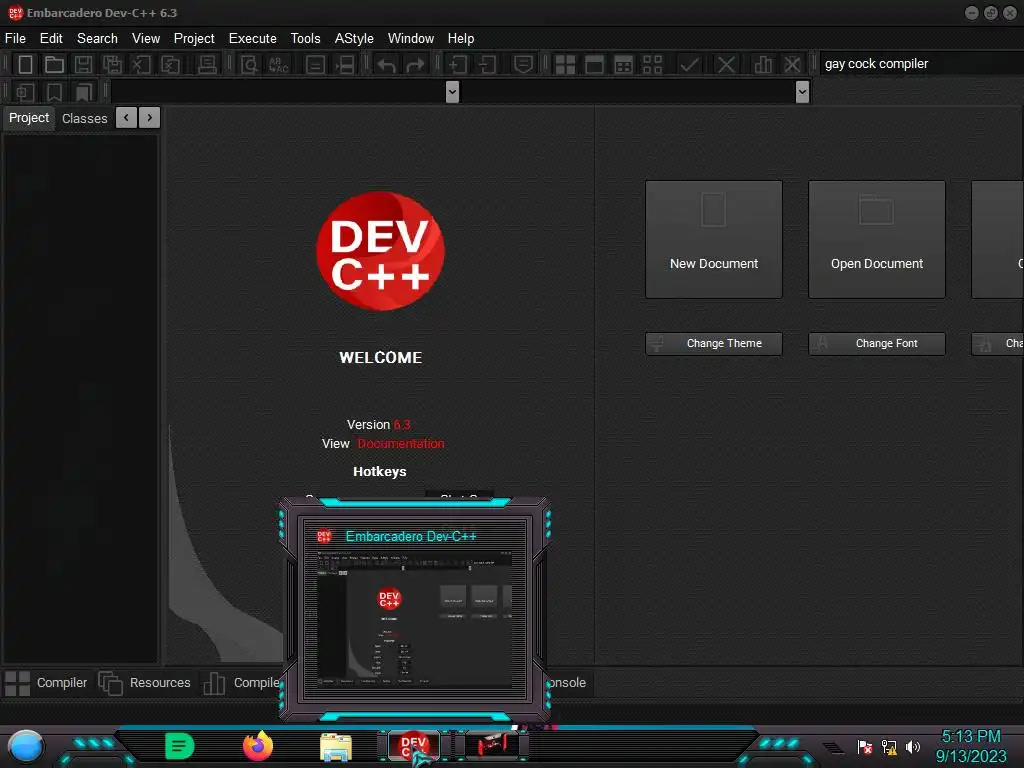Open the Search menu
This screenshot has width=1024, height=768.
coord(97,39)
